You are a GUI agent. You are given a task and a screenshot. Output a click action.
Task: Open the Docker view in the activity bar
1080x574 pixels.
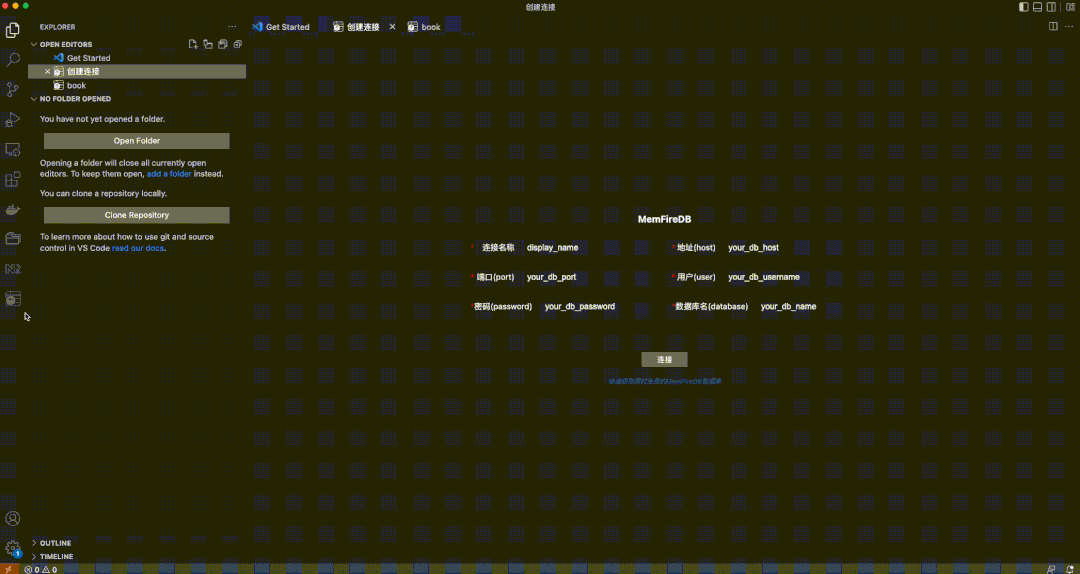click(12, 209)
